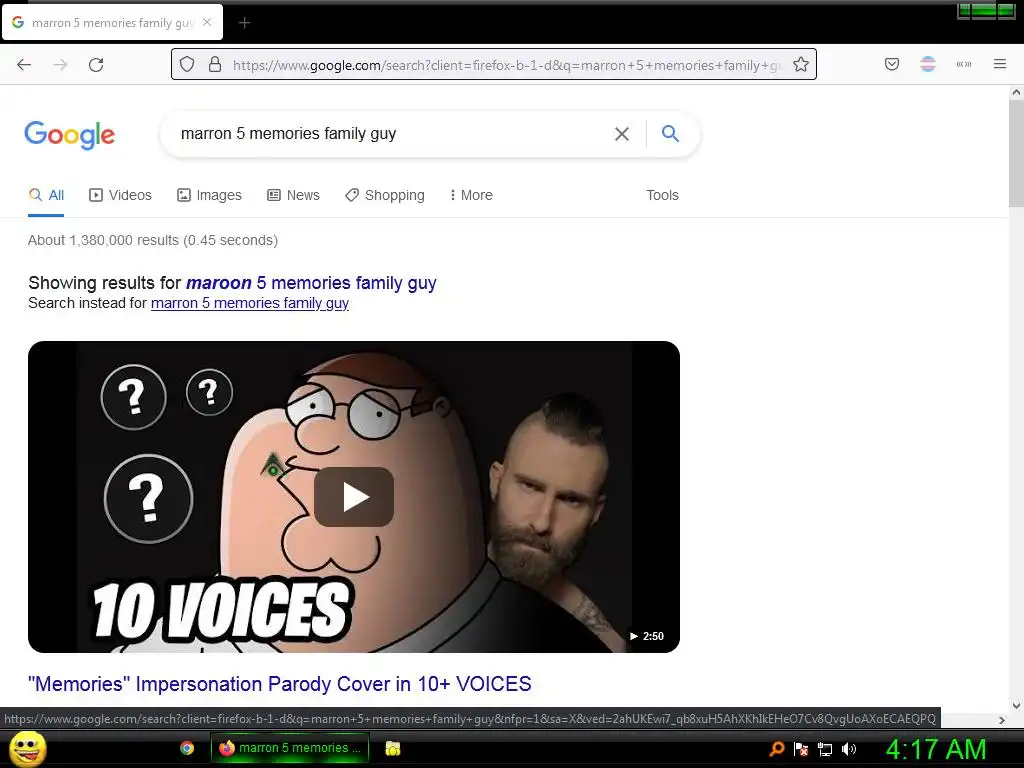
Task: Search instead for marron 5 memories family guy
Action: click(250, 303)
